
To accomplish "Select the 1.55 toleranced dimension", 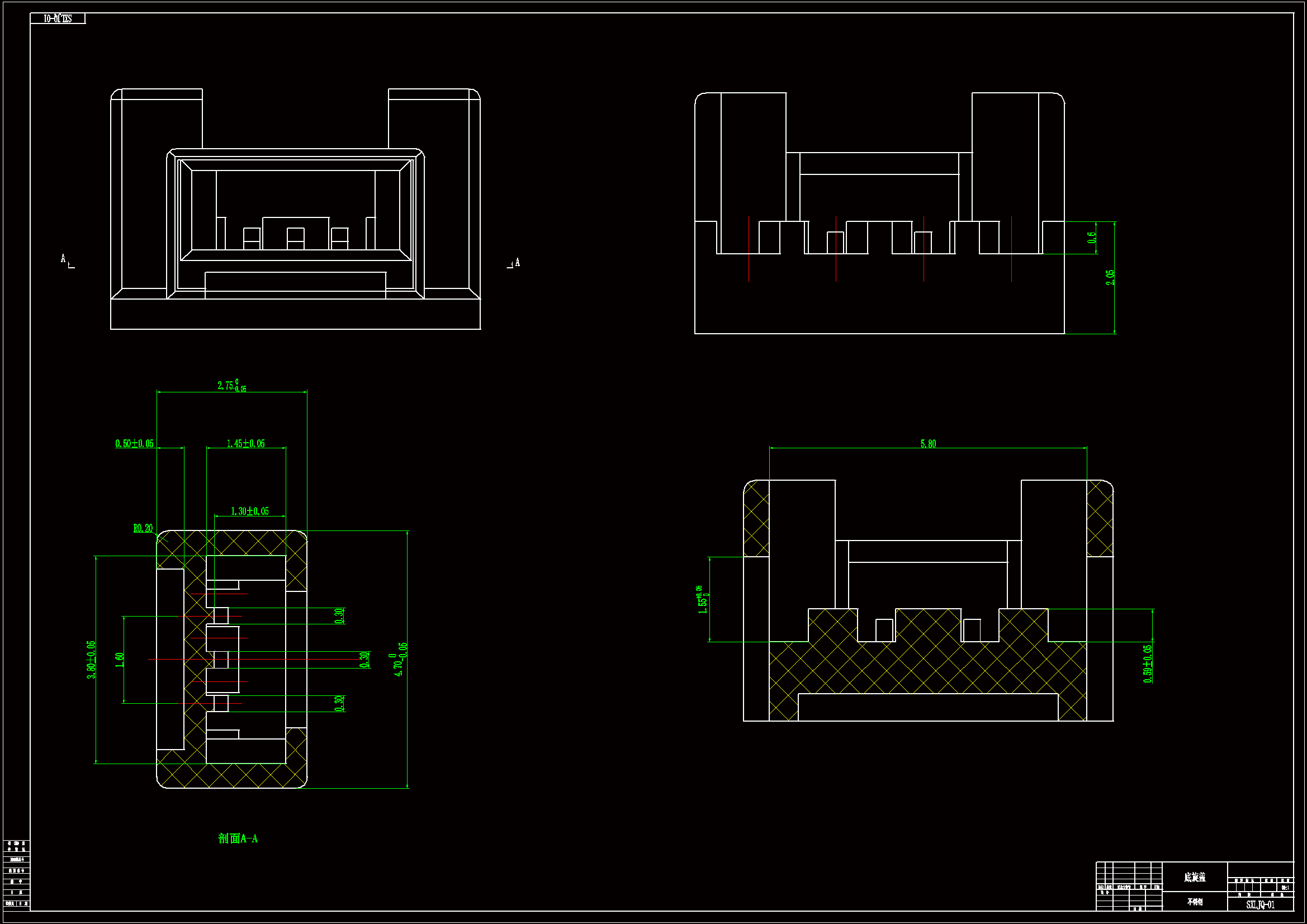I will point(704,599).
